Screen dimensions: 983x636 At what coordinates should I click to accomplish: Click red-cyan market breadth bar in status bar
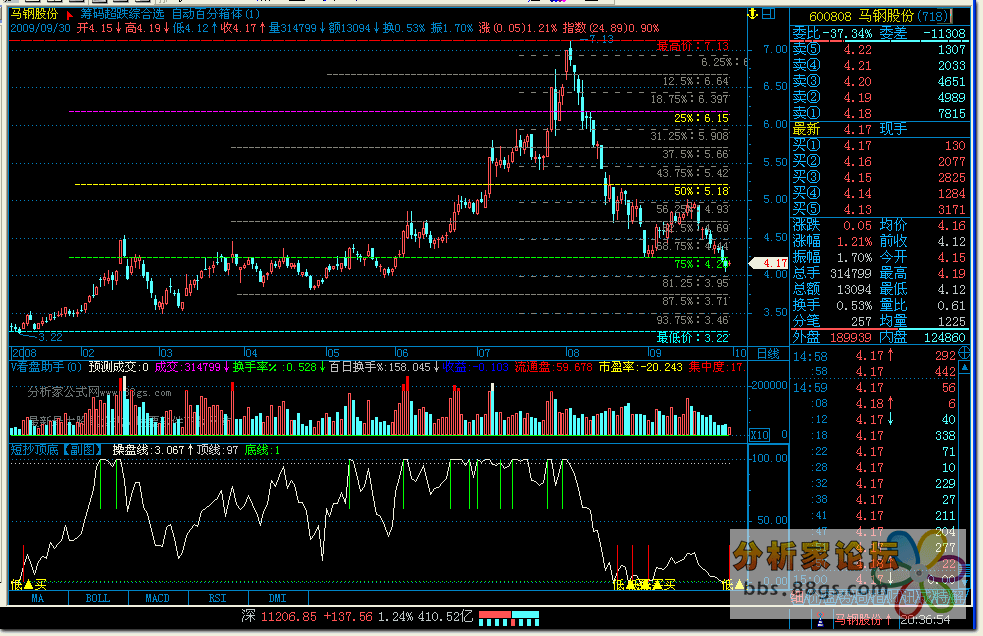point(508,618)
